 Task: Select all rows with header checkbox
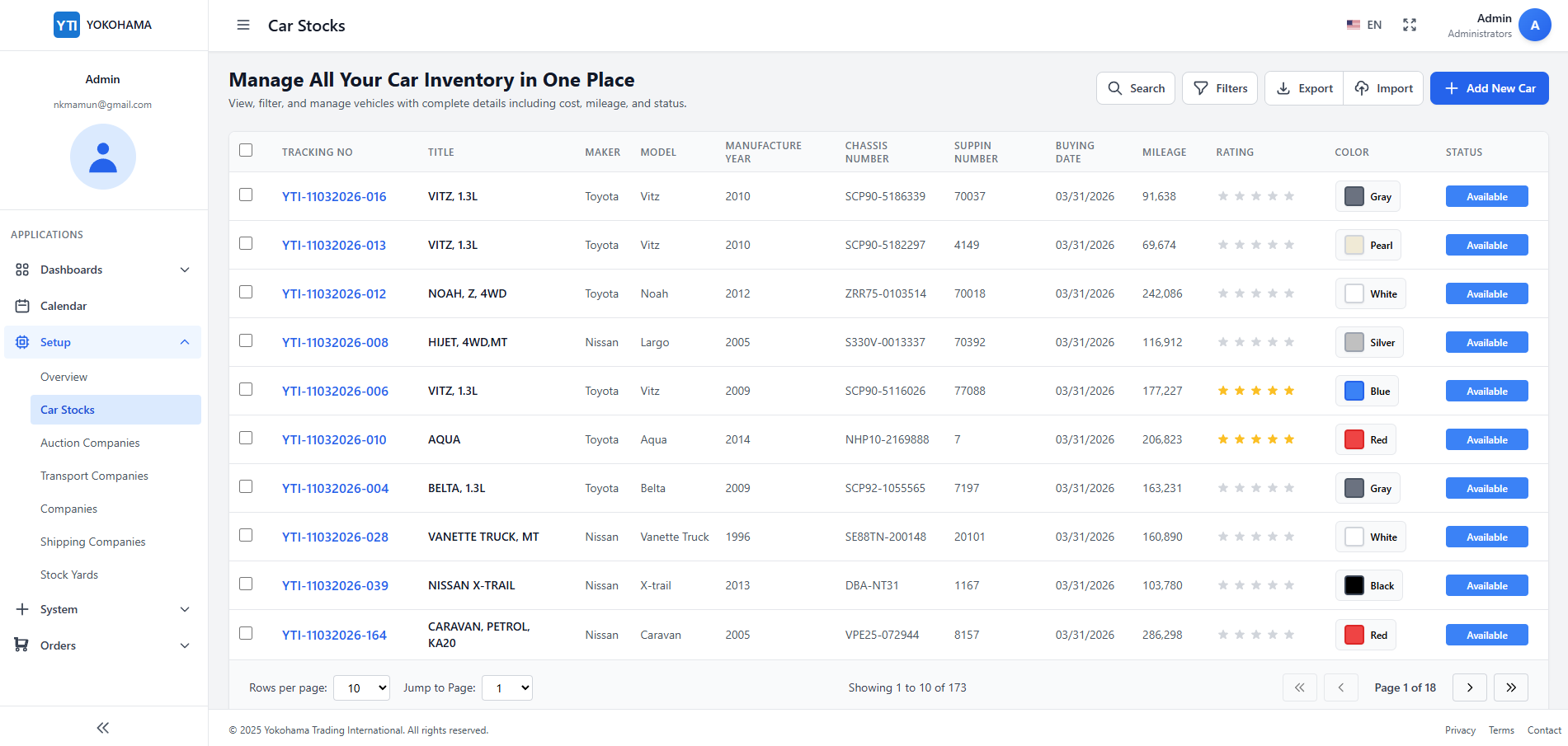[x=246, y=150]
